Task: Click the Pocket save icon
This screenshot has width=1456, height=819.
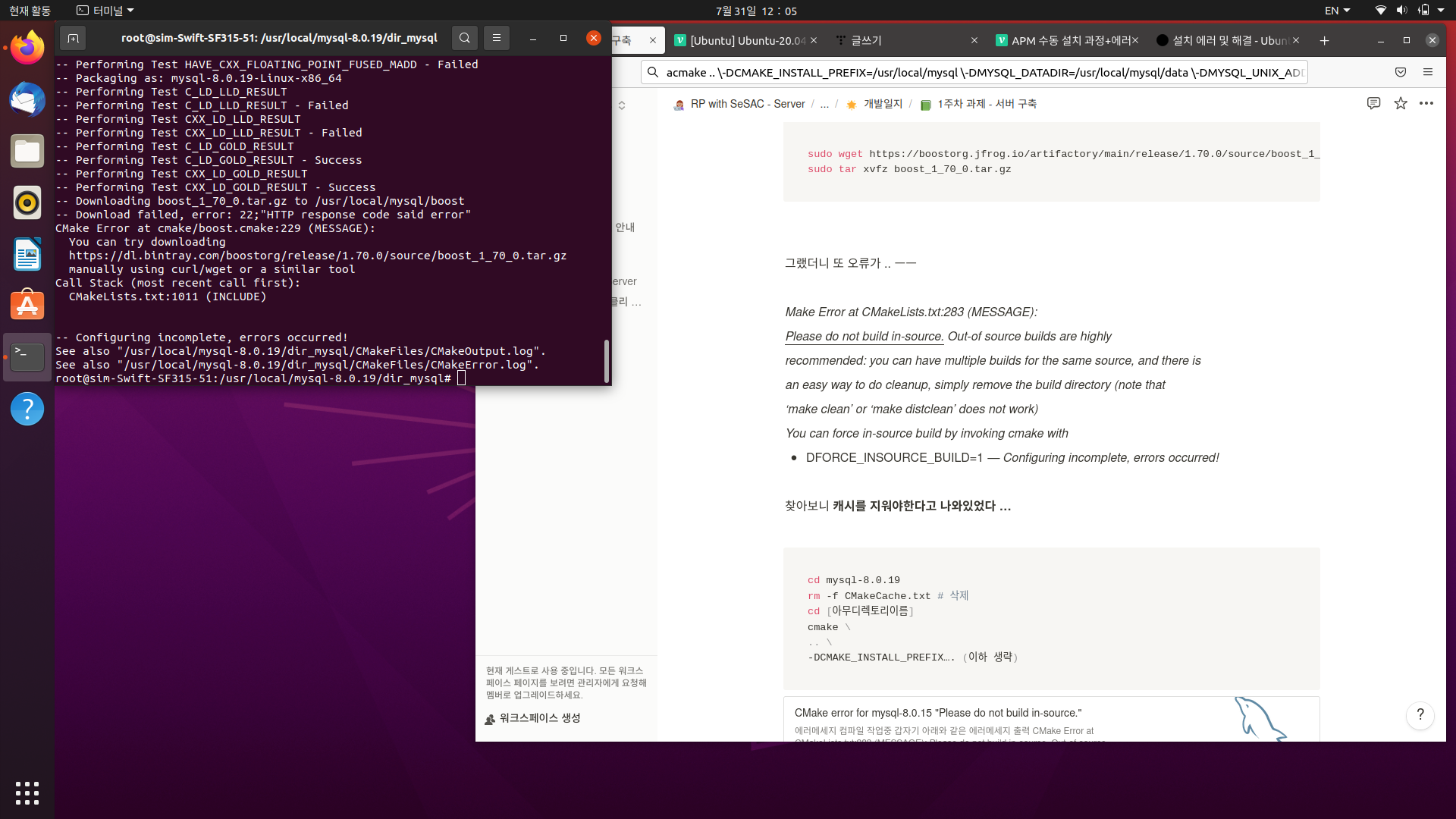Action: point(1401,72)
